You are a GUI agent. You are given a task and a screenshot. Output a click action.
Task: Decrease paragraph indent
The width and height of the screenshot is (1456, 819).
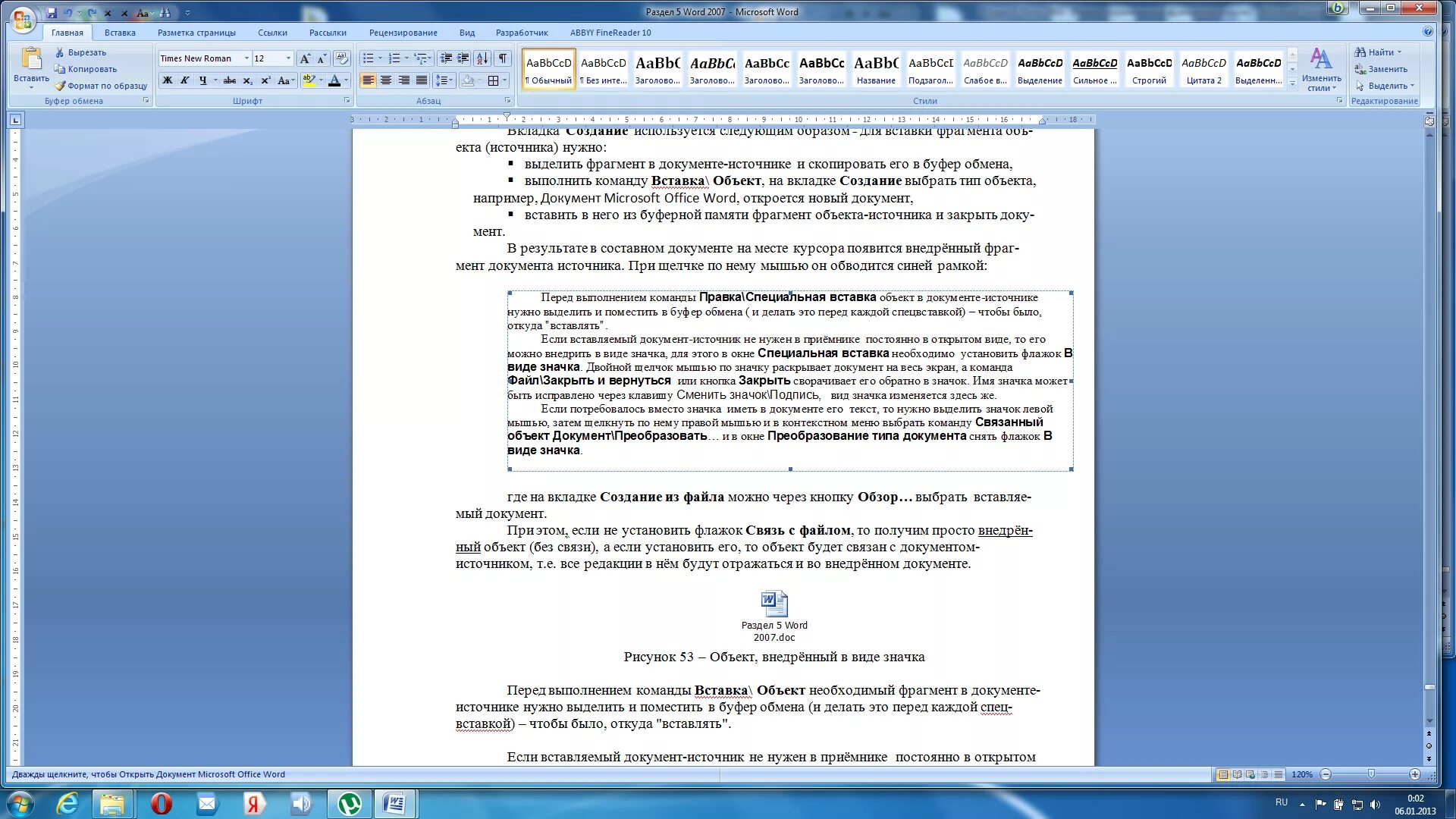pos(446,58)
